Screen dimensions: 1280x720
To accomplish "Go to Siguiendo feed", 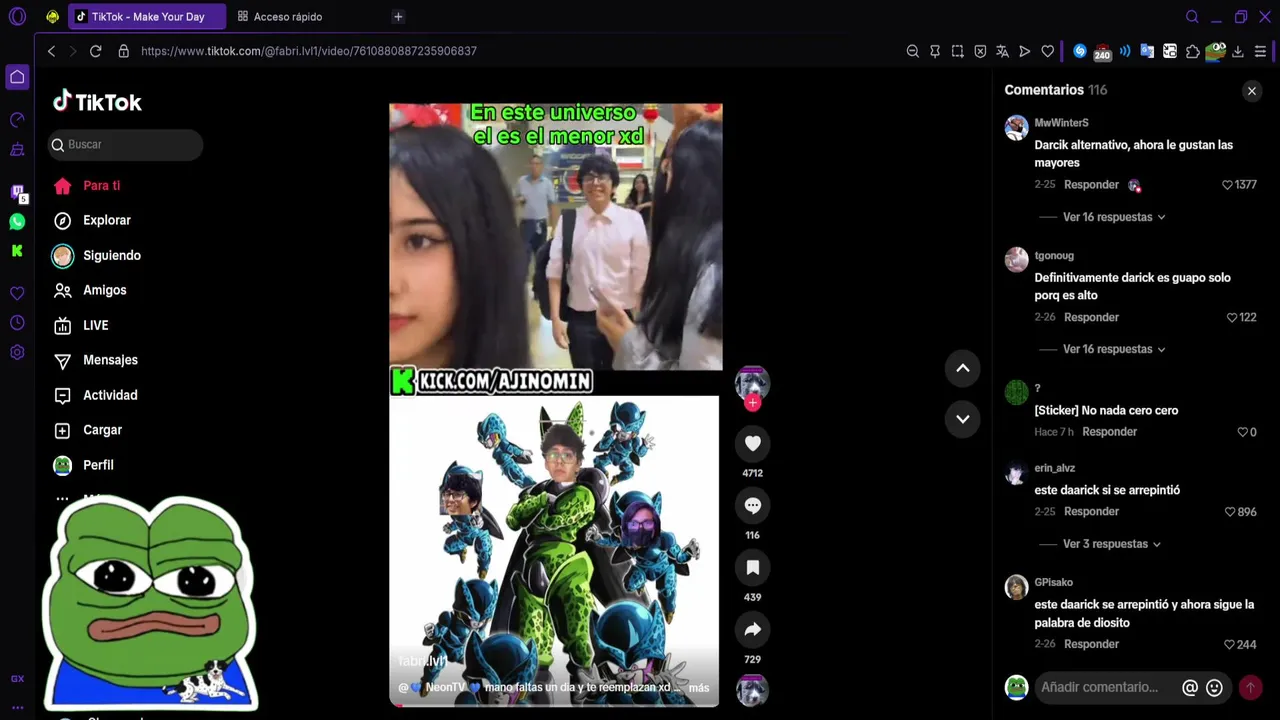I will (x=112, y=255).
